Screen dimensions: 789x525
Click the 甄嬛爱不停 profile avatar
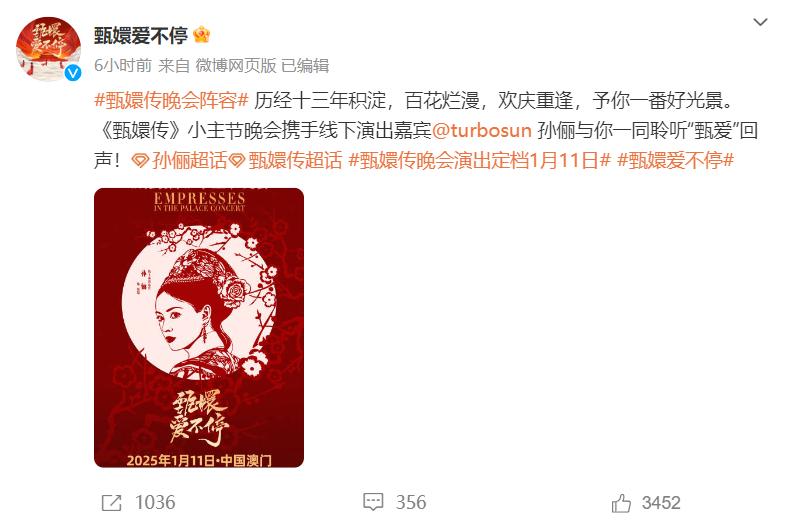tap(48, 49)
